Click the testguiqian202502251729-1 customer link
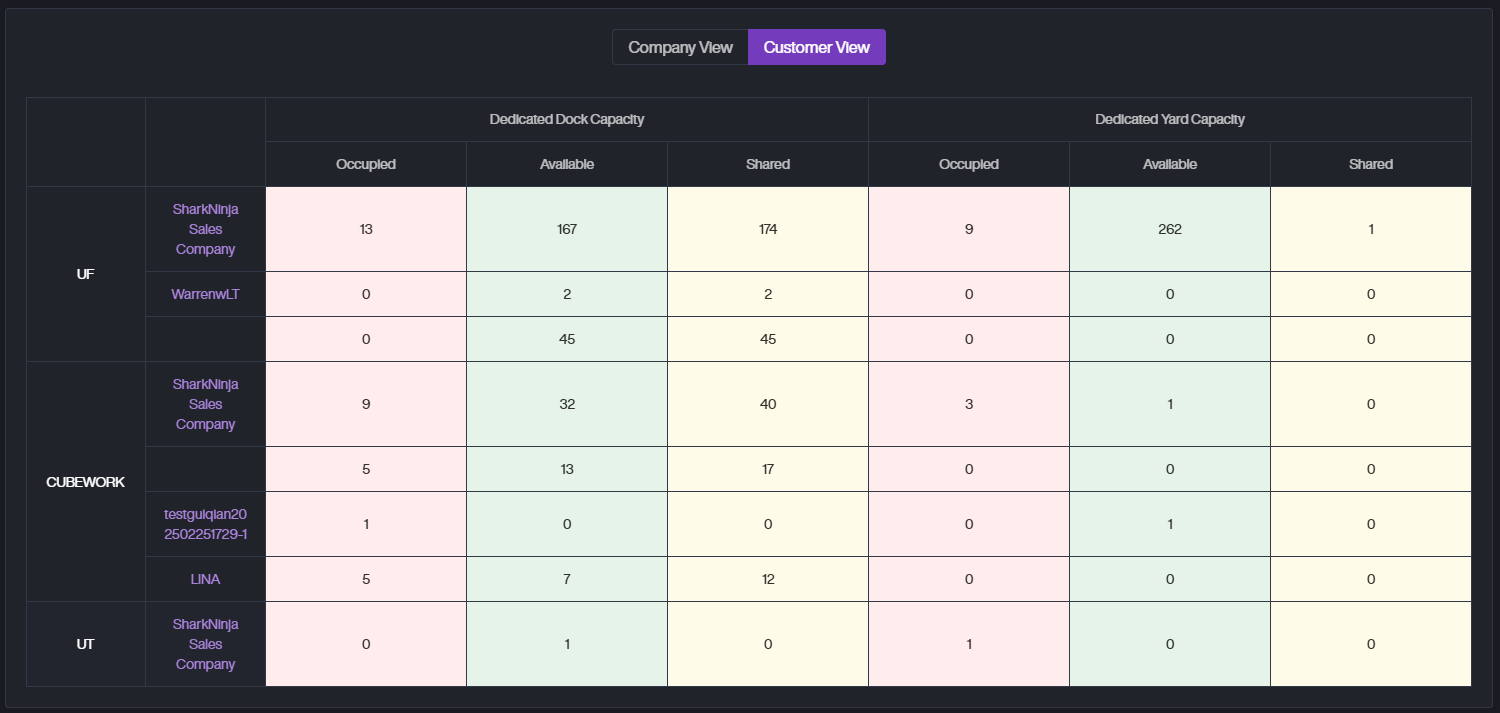The height and width of the screenshot is (713, 1500). click(x=205, y=524)
